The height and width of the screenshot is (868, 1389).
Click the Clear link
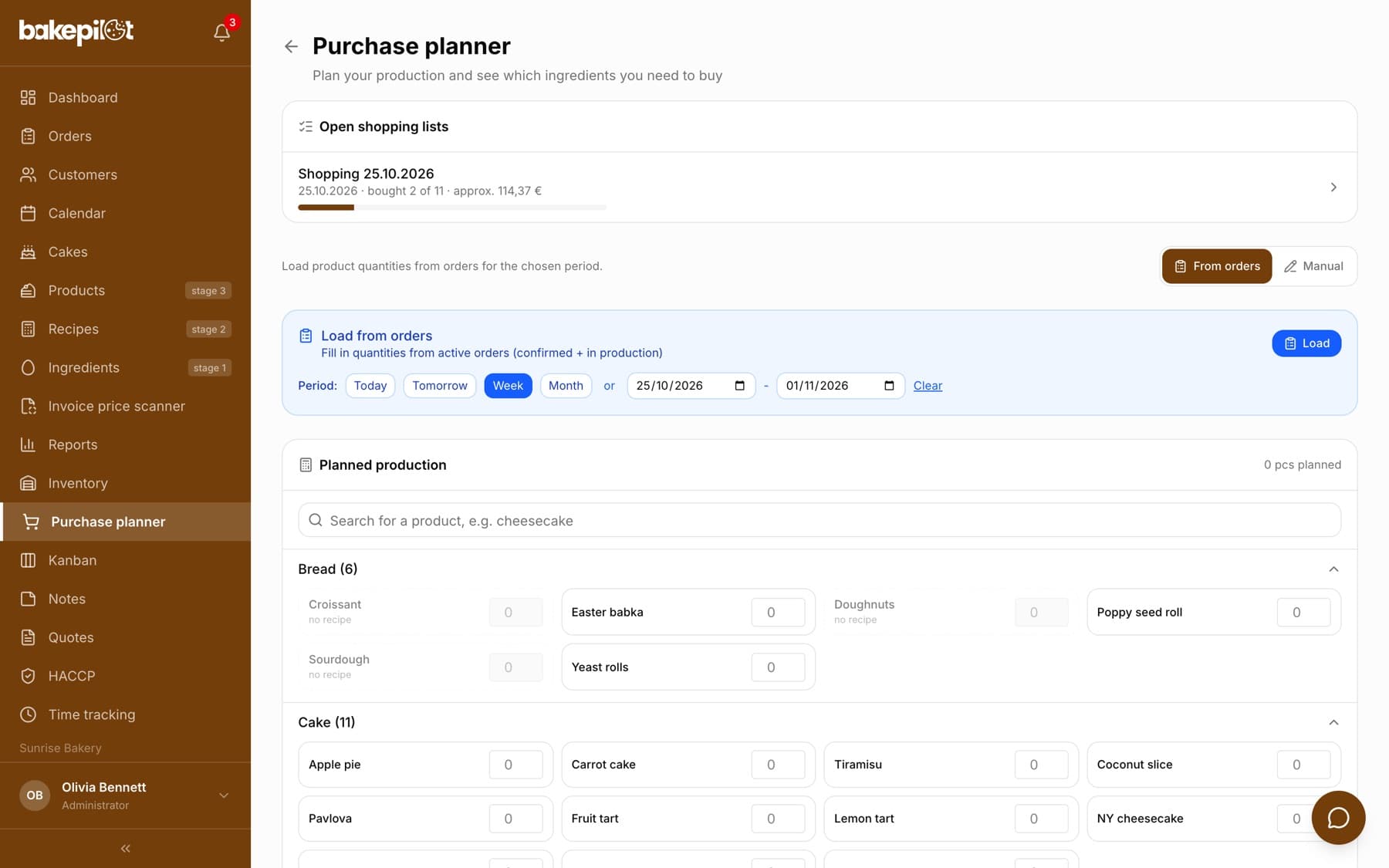(x=928, y=386)
